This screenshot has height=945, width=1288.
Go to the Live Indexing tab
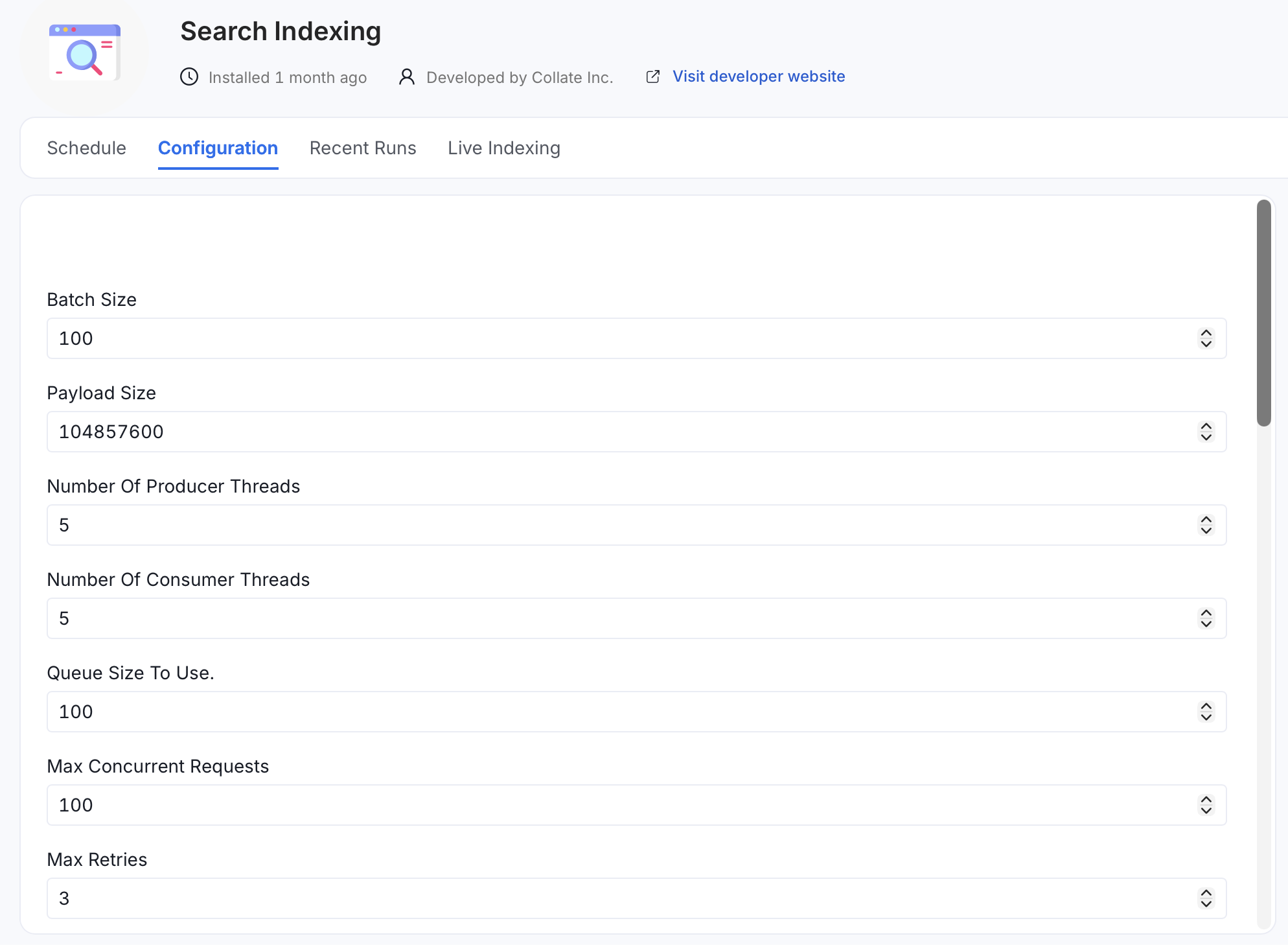click(504, 148)
